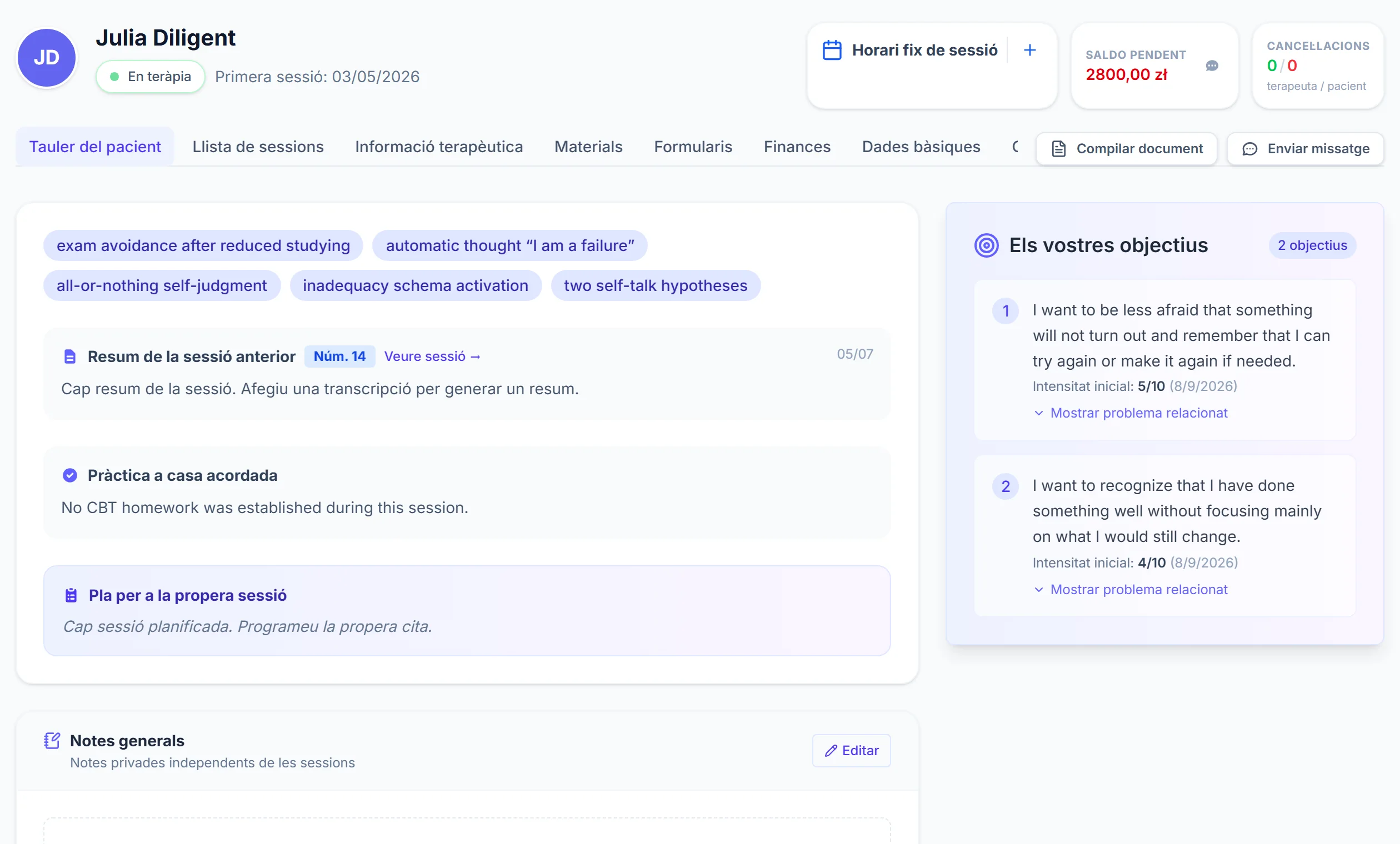Switch to the Finances tab

pyautogui.click(x=797, y=147)
